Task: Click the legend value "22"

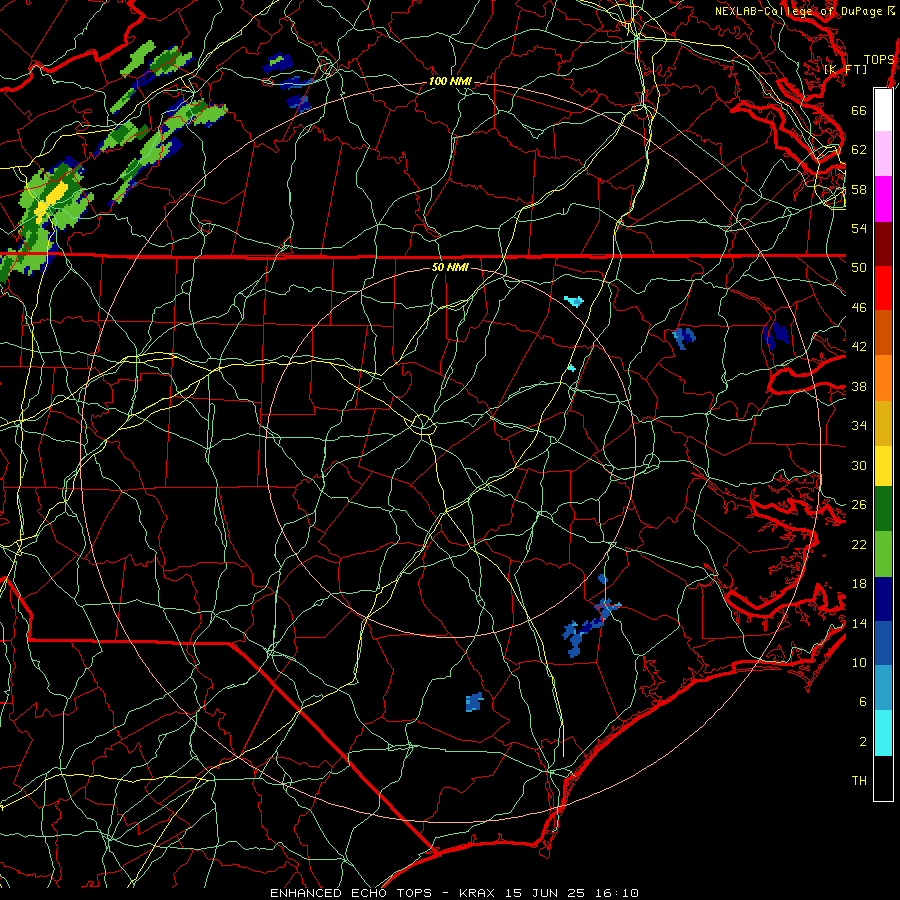Action: click(859, 544)
